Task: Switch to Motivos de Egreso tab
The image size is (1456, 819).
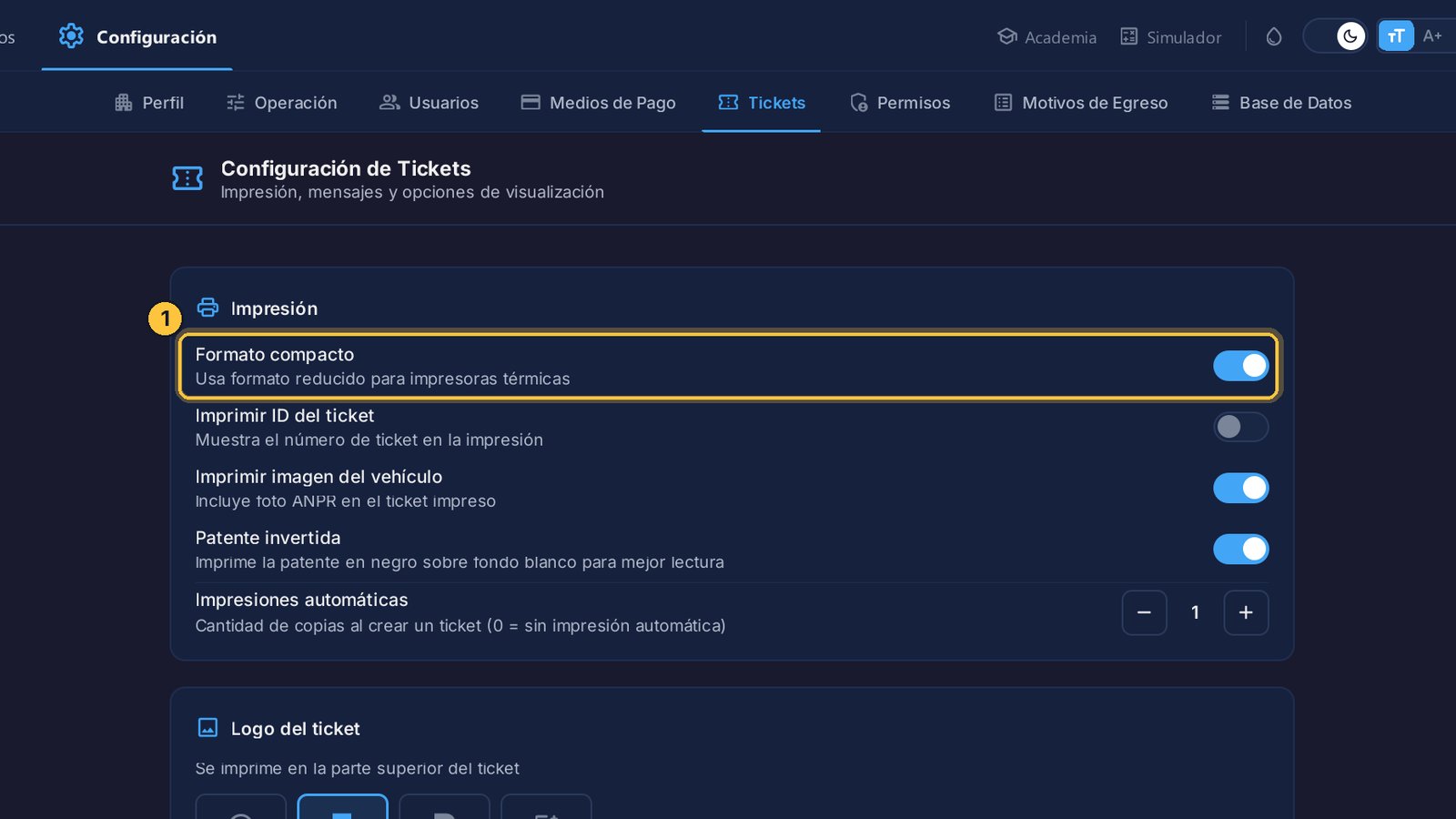Action: [x=1080, y=103]
